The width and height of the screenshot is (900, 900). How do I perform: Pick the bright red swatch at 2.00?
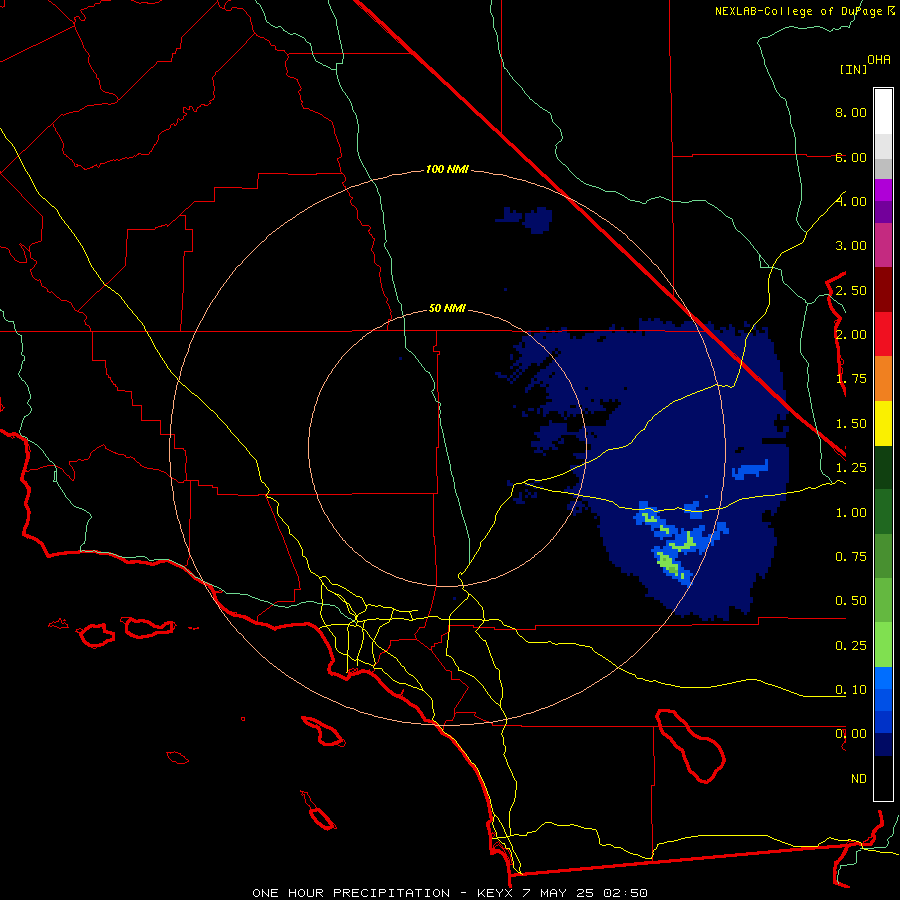point(883,334)
